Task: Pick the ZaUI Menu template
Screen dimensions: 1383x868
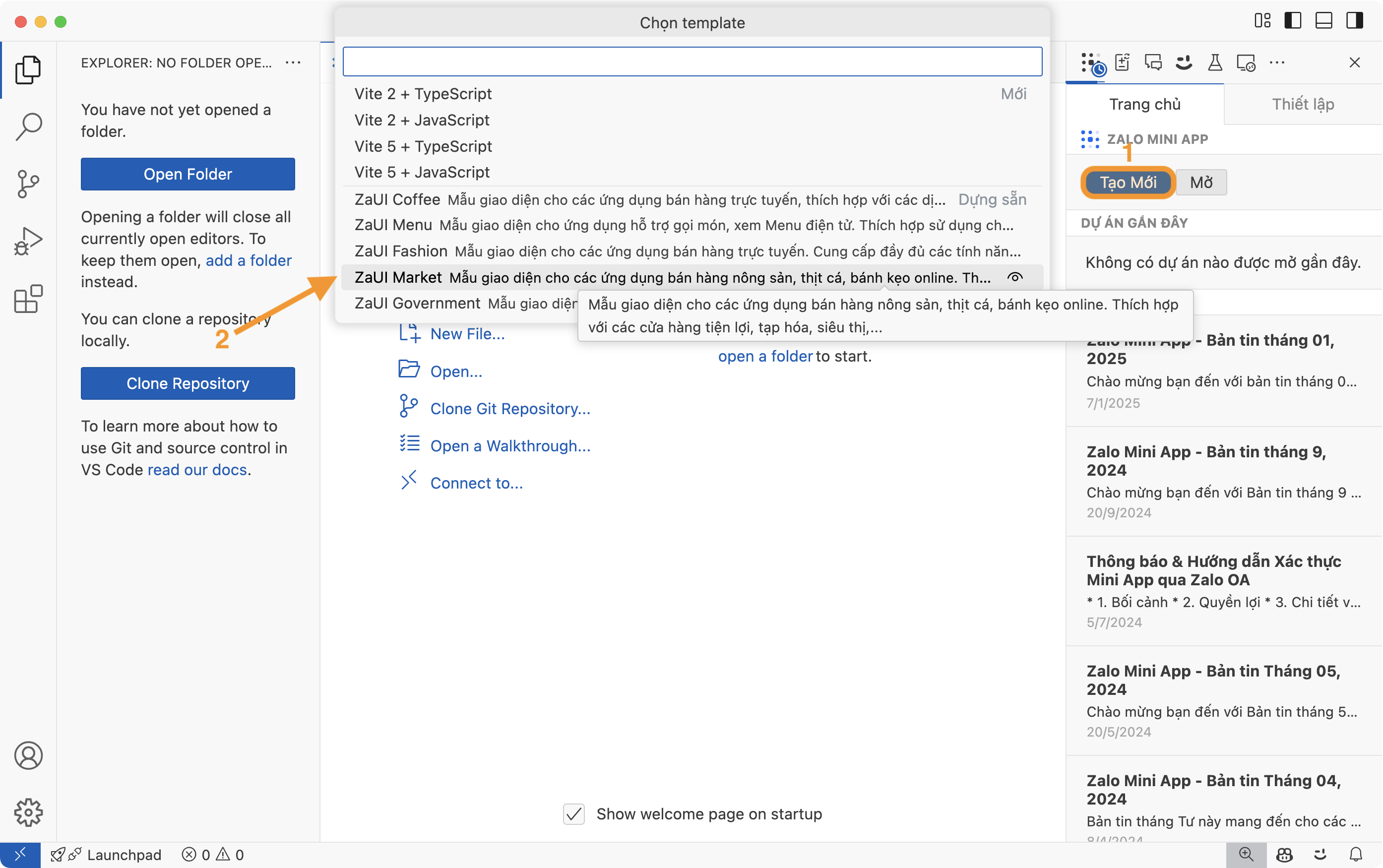Action: [692, 225]
